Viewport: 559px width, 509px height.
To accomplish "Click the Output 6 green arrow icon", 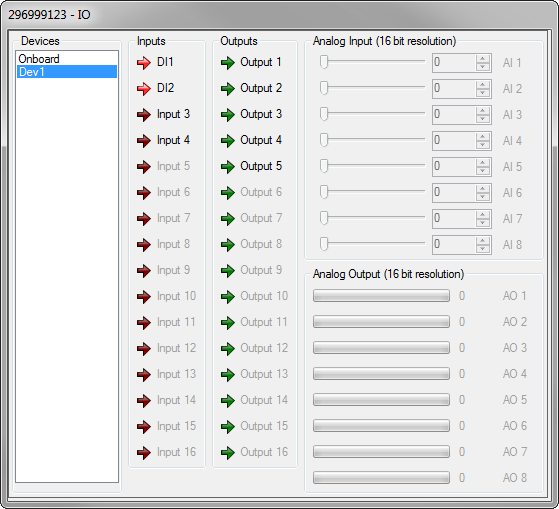I will (227, 193).
